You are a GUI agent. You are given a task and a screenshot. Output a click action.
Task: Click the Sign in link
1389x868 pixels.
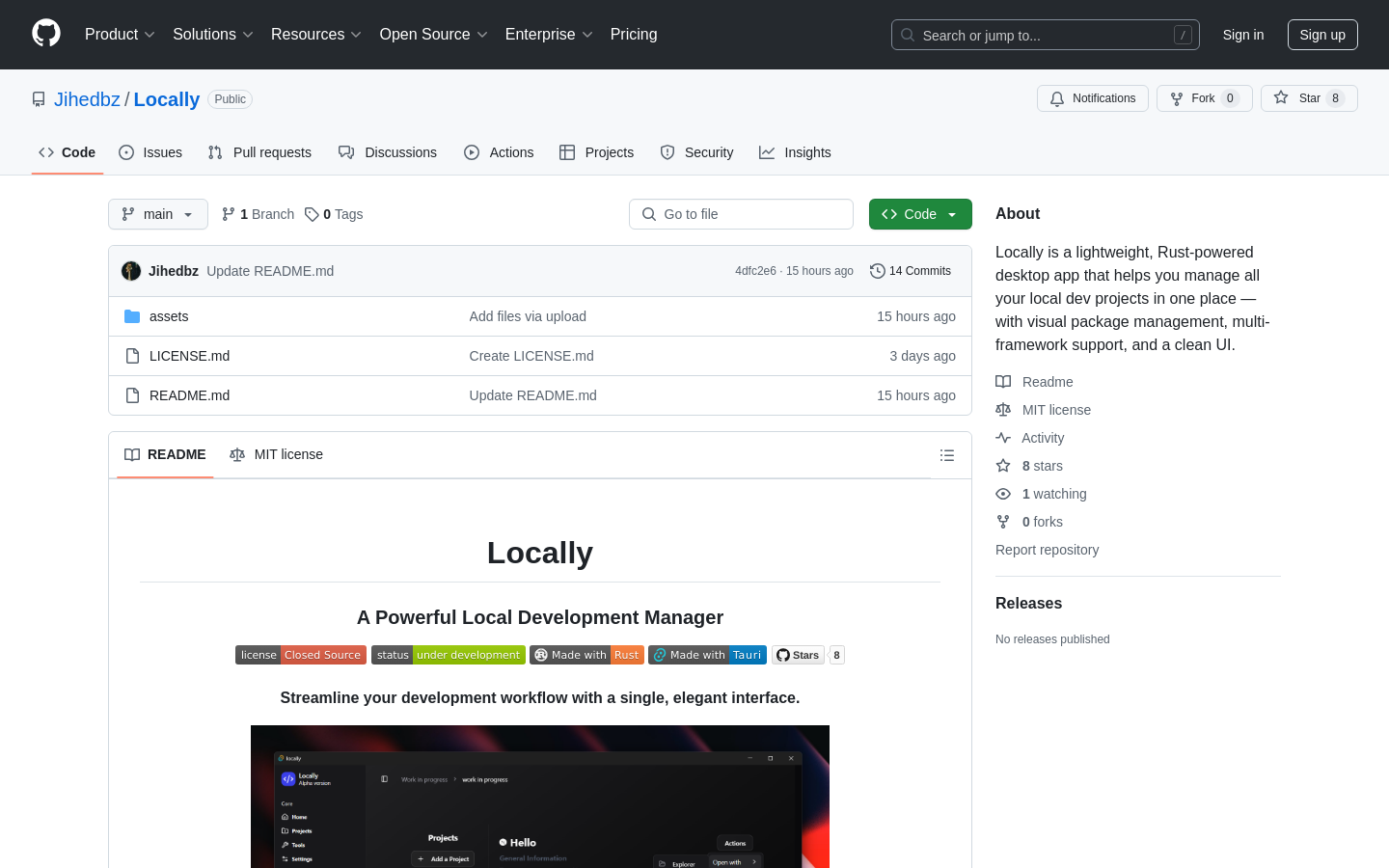tap(1243, 35)
